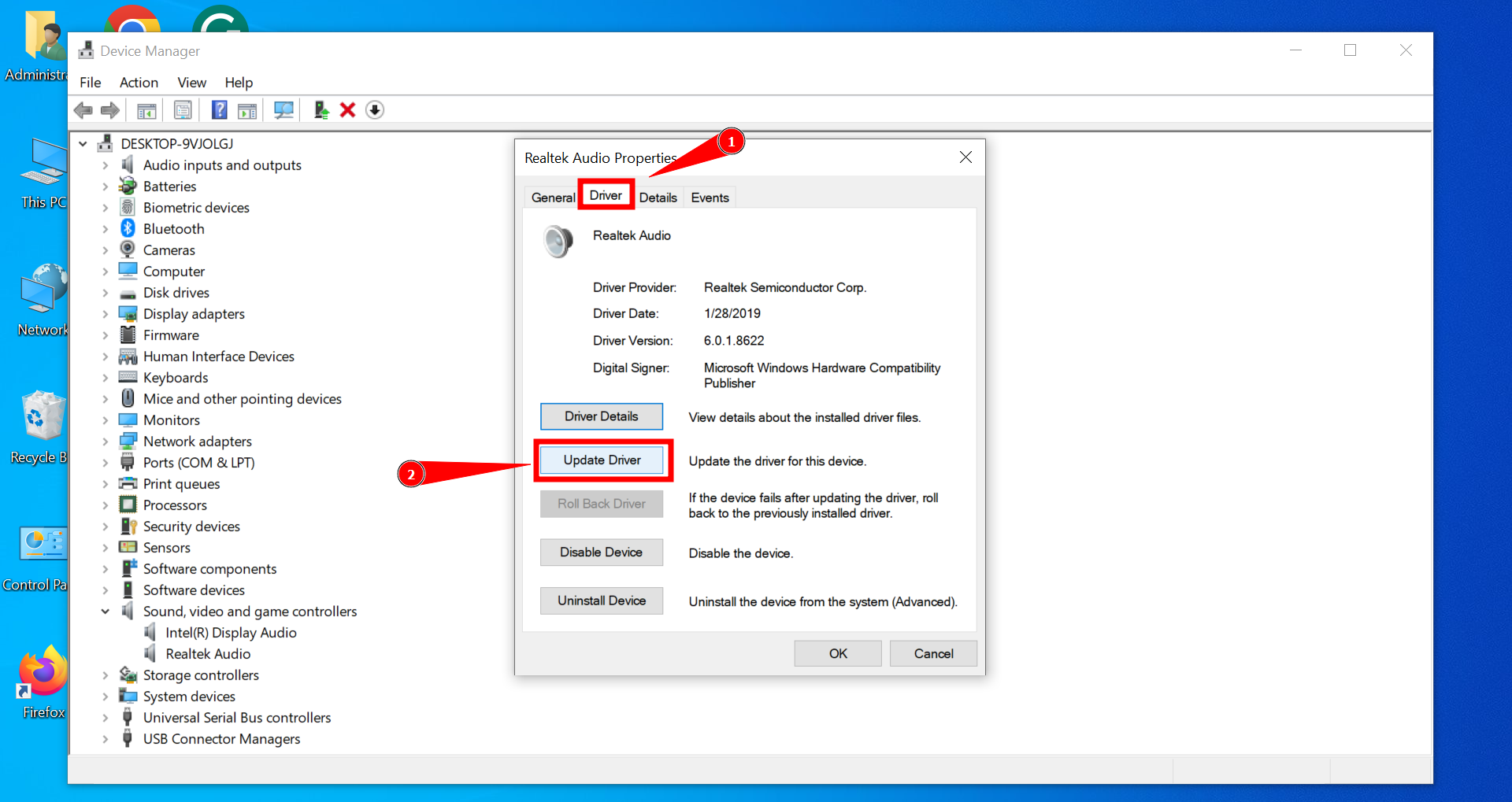Click the speaker icon in Realtek Audio Properties
The width and height of the screenshot is (1512, 802).
tap(558, 242)
